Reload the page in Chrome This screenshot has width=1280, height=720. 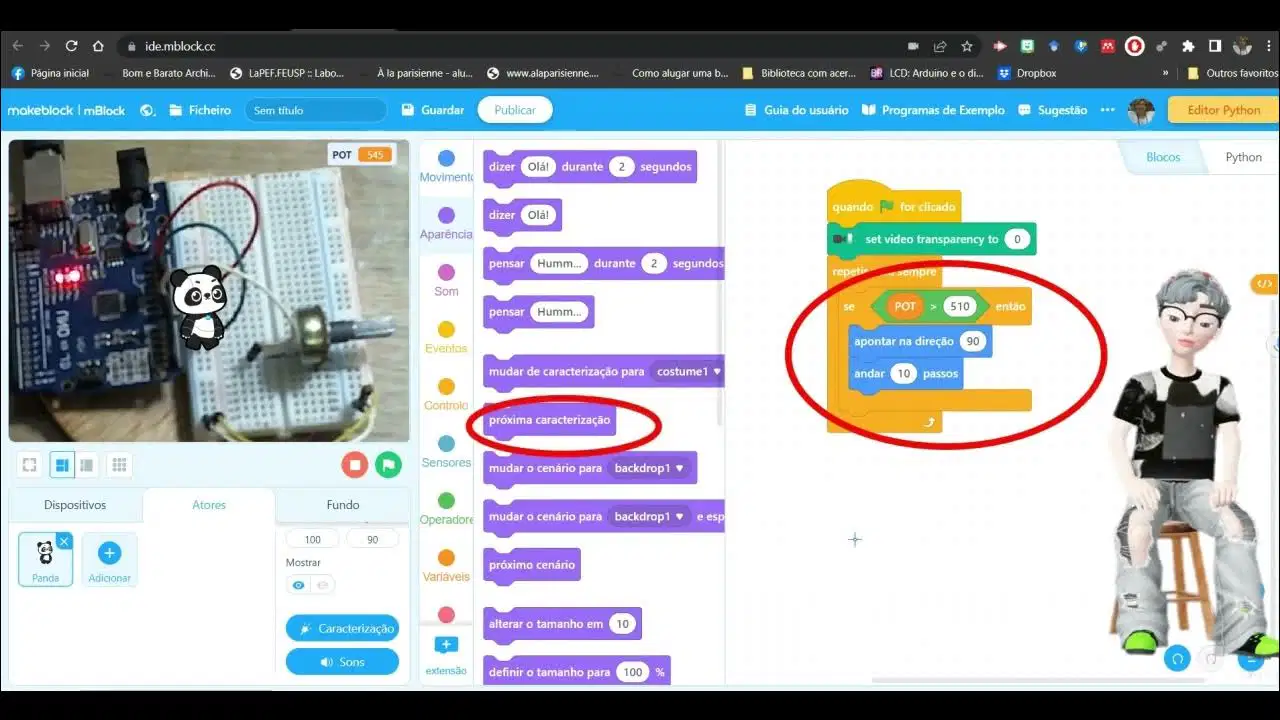71,46
